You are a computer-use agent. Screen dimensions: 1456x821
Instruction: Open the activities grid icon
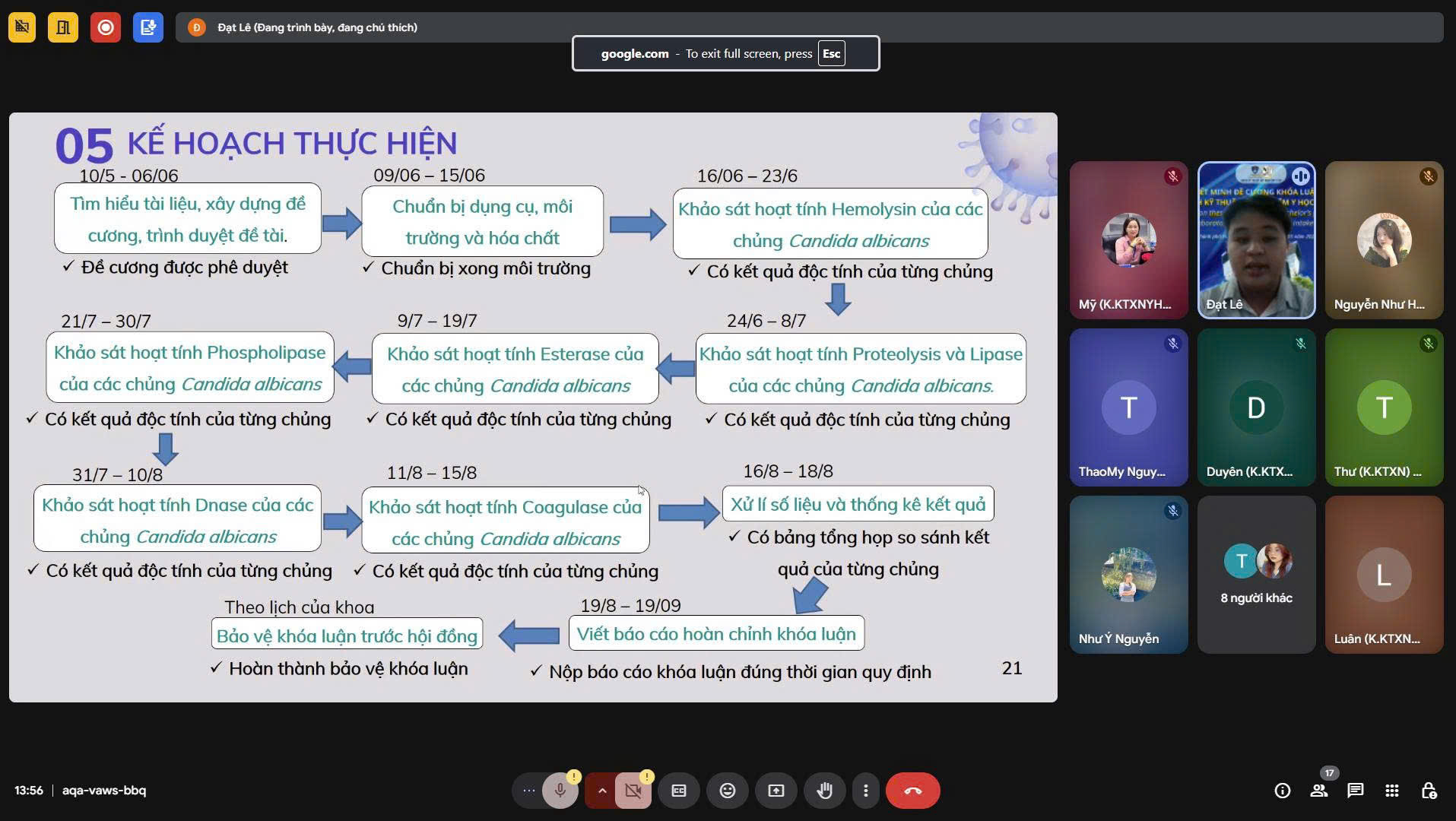coord(1391,791)
